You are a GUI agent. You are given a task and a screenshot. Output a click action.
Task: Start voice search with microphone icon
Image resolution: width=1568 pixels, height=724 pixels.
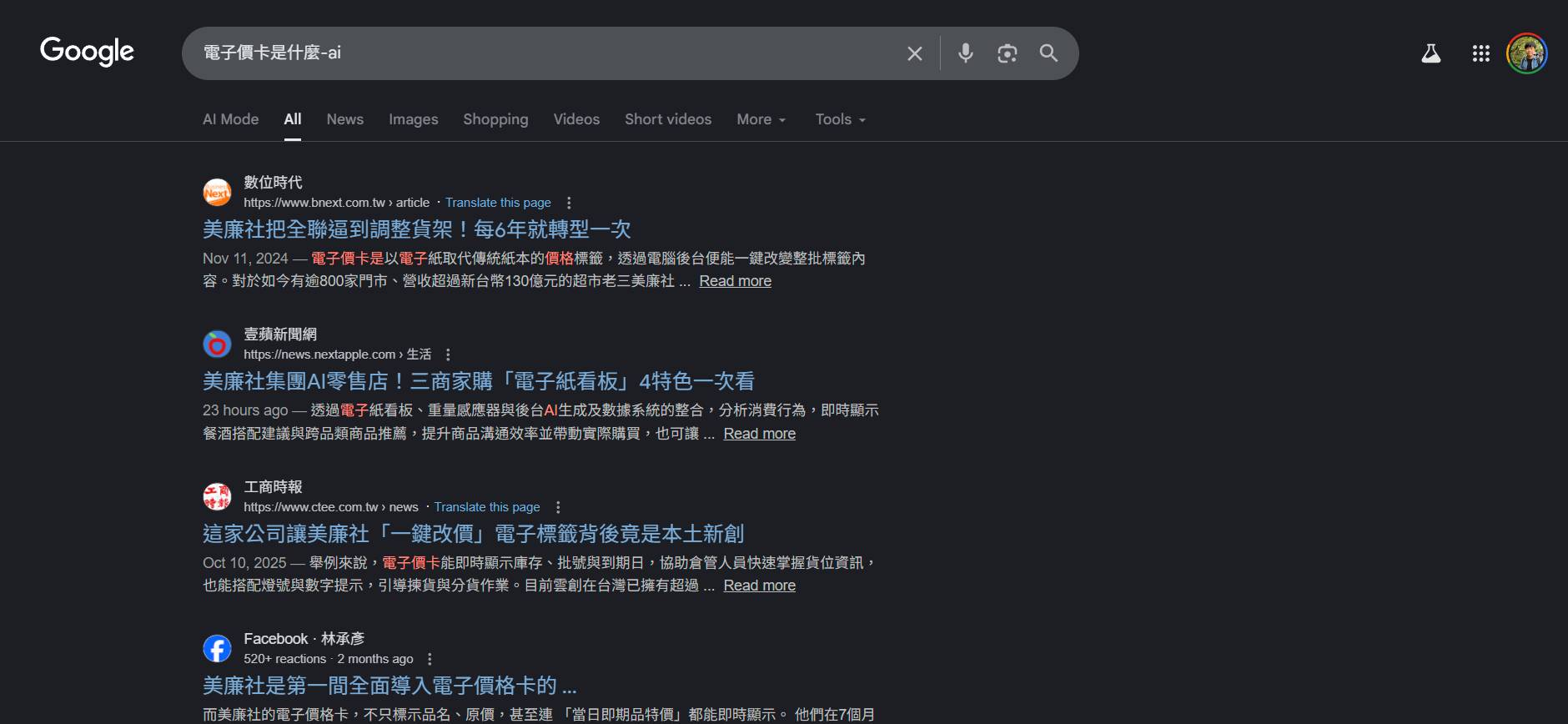click(x=965, y=53)
